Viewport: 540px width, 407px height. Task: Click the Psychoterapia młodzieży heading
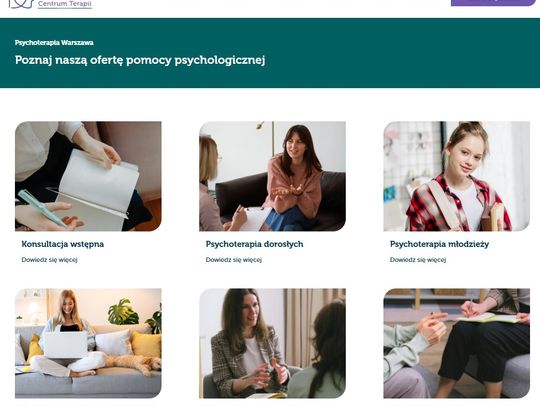439,244
